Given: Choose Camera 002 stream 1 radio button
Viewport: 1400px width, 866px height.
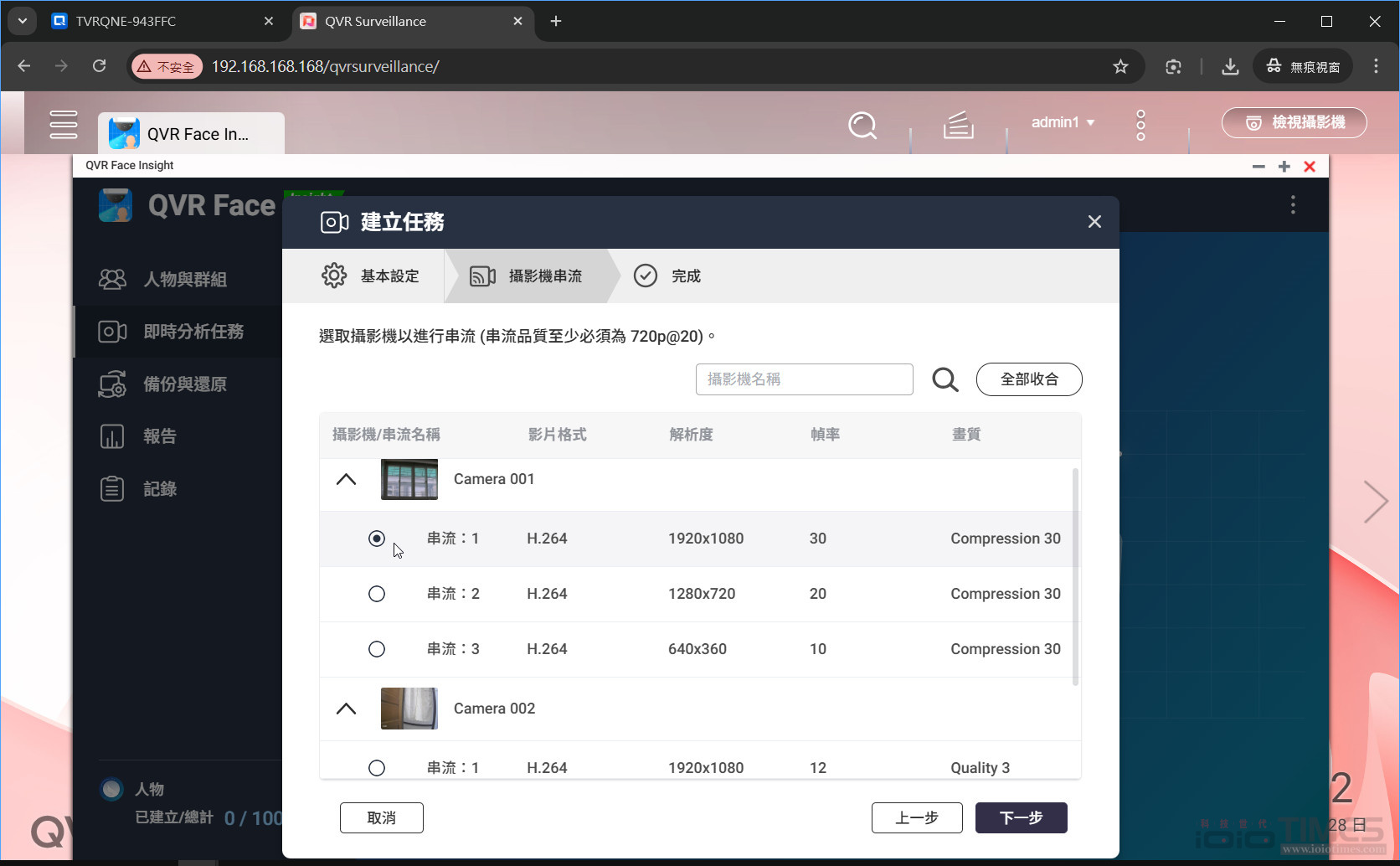Looking at the screenshot, I should pyautogui.click(x=377, y=767).
